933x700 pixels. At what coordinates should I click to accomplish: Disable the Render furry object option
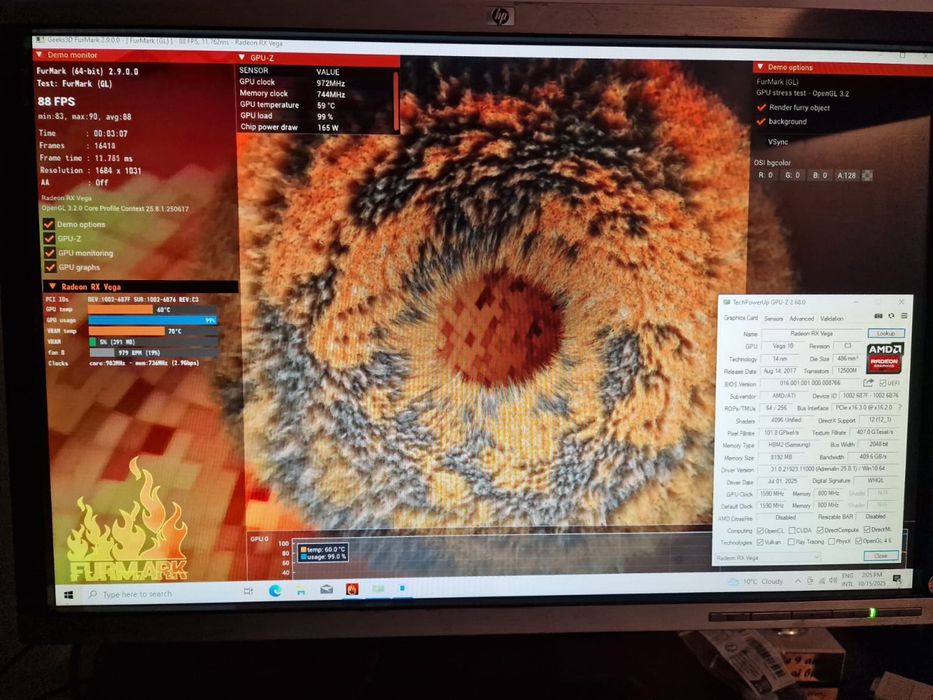click(761, 108)
